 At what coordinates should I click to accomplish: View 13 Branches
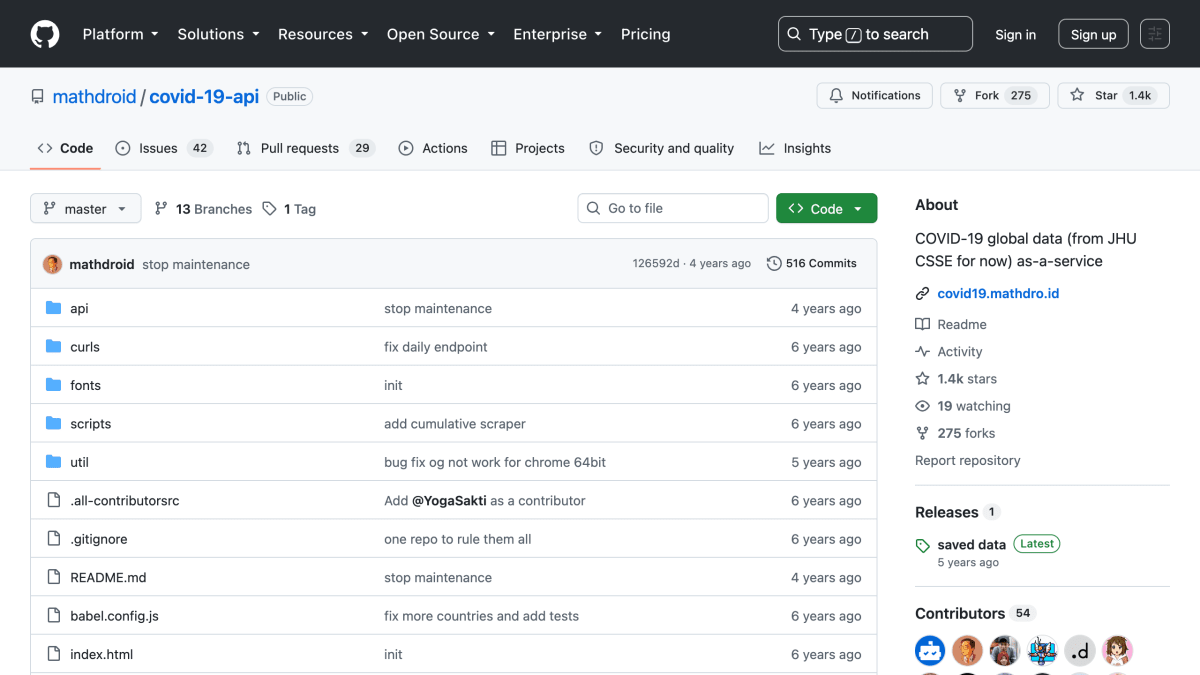(x=203, y=209)
